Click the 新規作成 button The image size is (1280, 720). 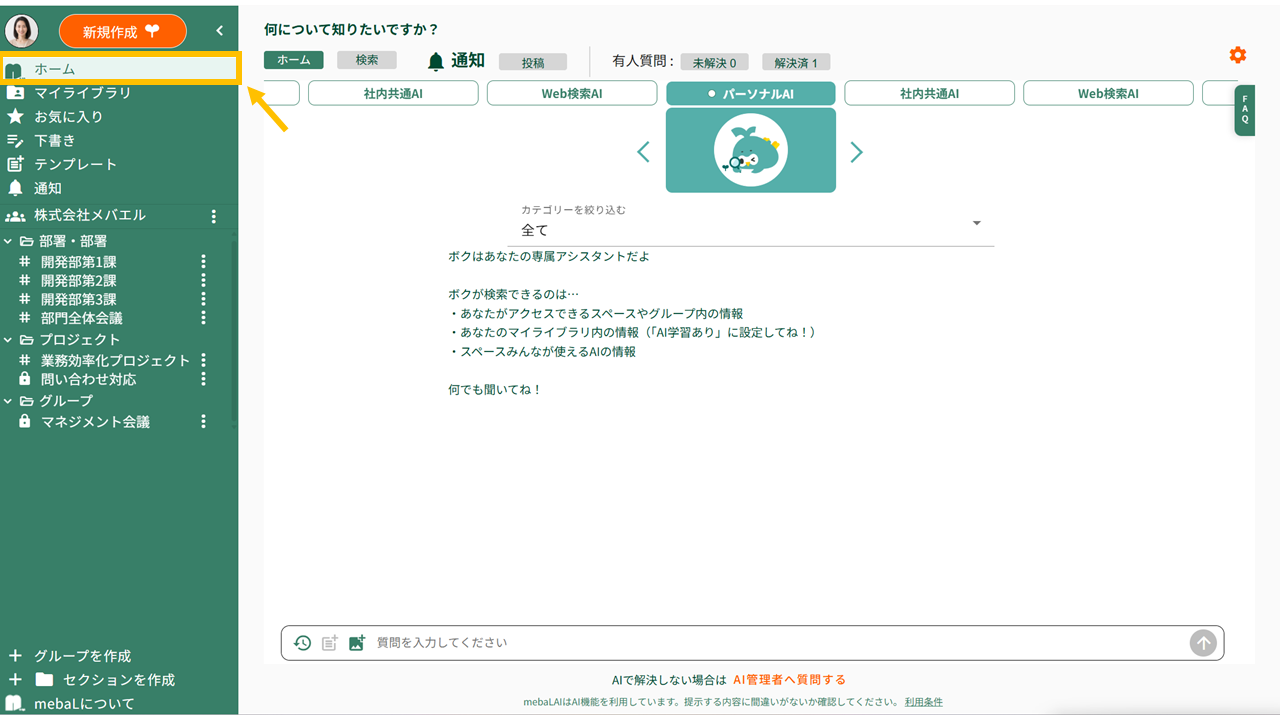point(123,31)
